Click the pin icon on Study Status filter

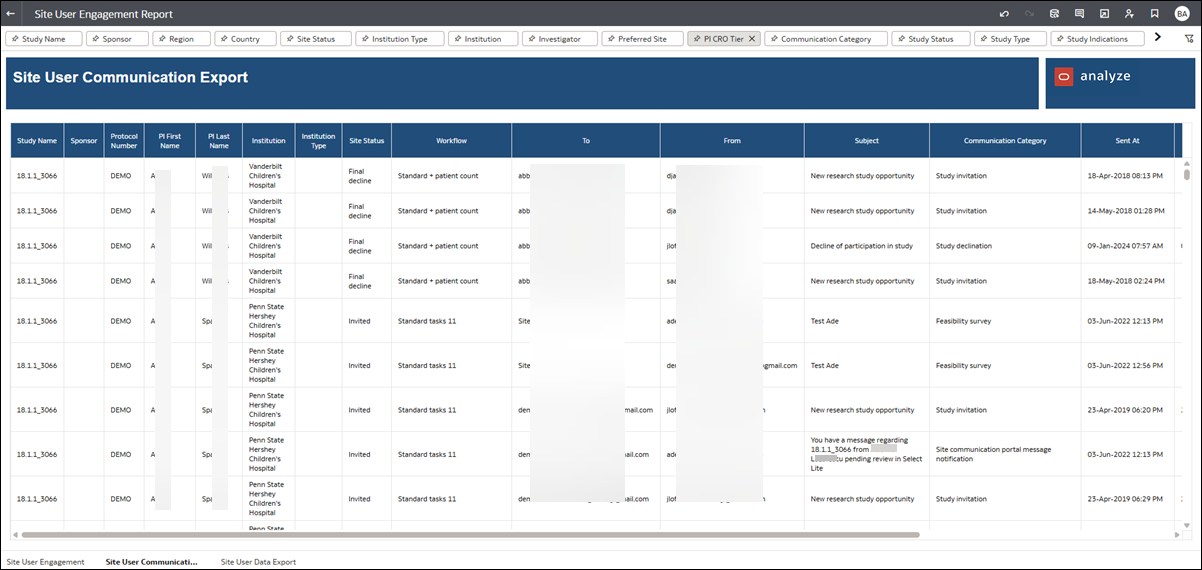pos(899,39)
